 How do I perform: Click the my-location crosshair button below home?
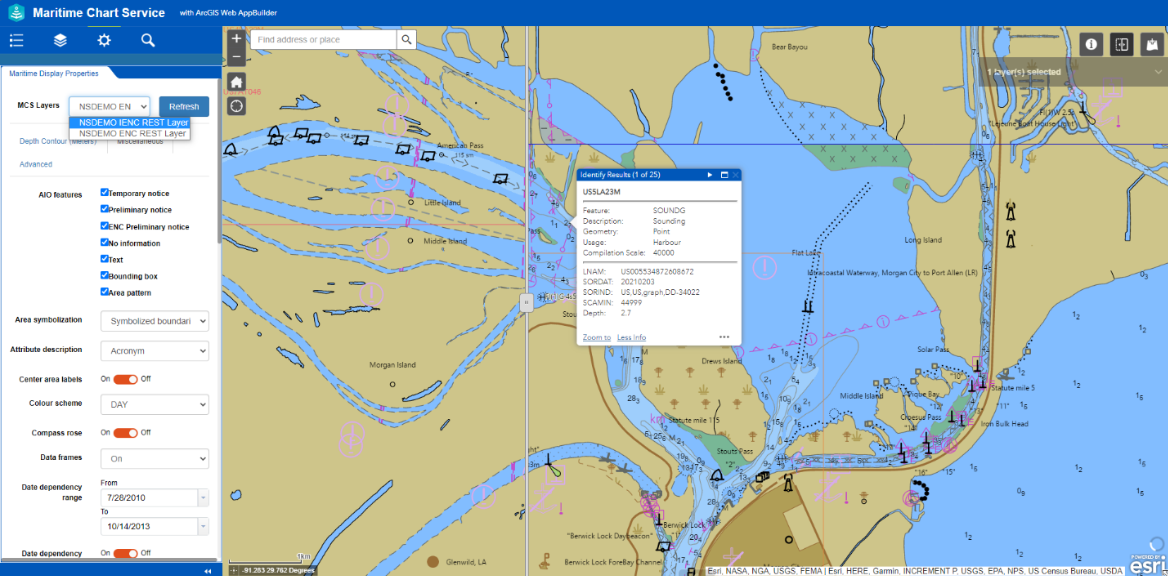tap(236, 105)
